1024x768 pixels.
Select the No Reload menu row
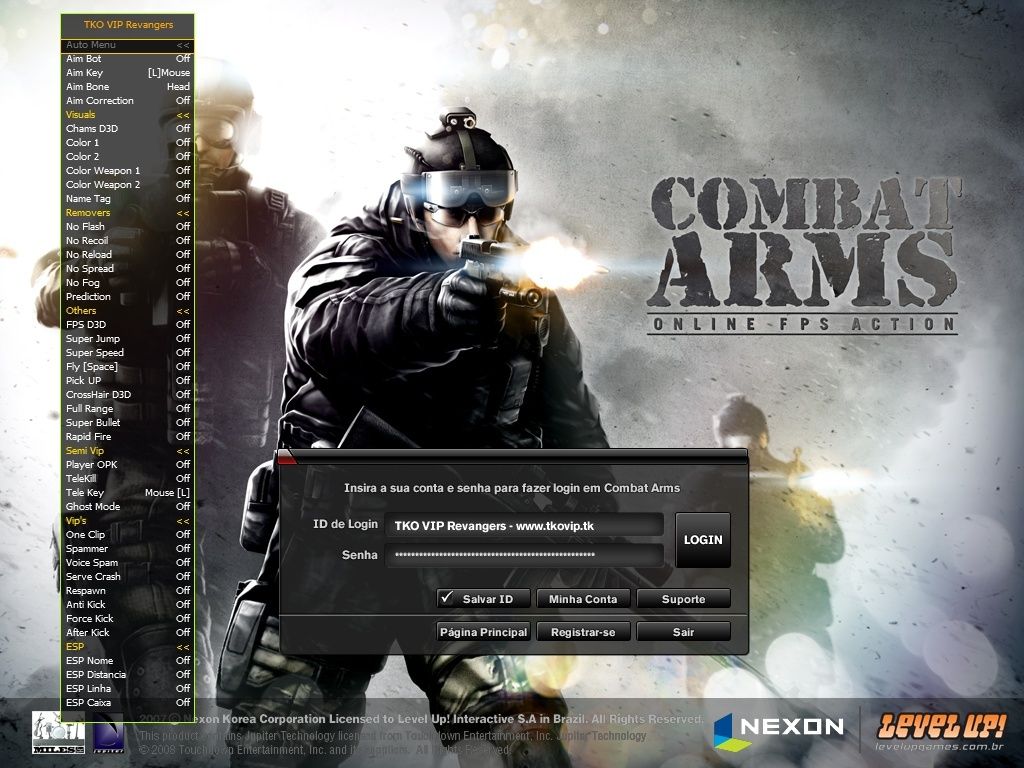click(128, 255)
